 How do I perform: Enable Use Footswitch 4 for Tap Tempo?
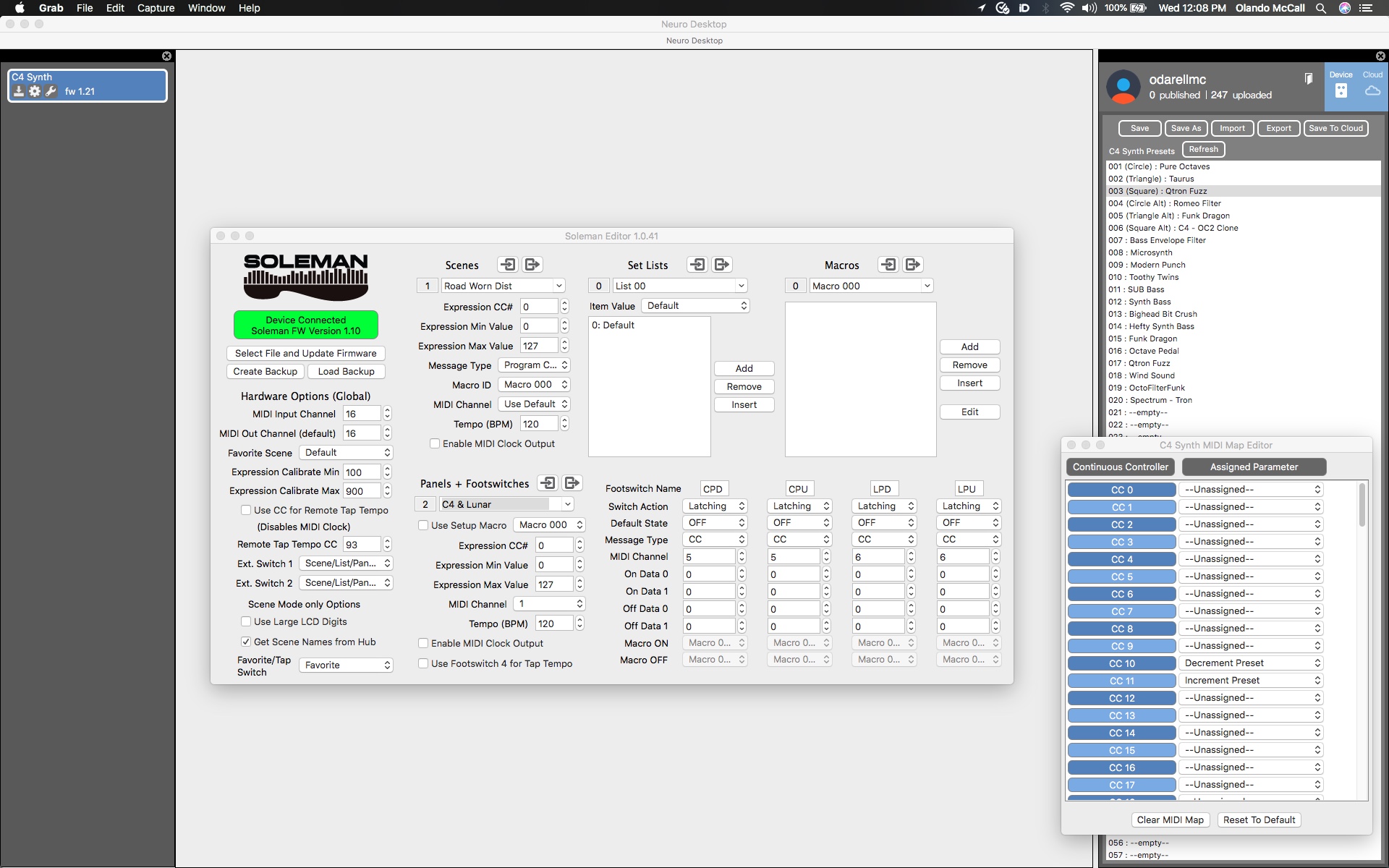(423, 663)
